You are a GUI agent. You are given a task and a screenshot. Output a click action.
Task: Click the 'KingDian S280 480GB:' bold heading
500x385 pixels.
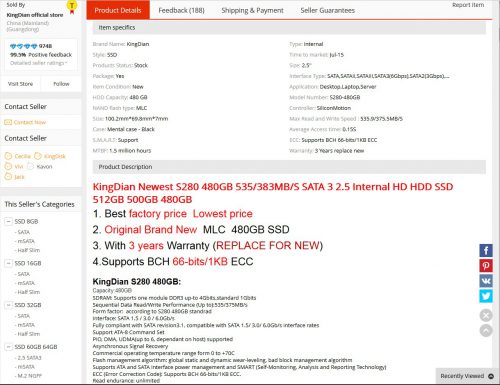[x=137, y=282]
